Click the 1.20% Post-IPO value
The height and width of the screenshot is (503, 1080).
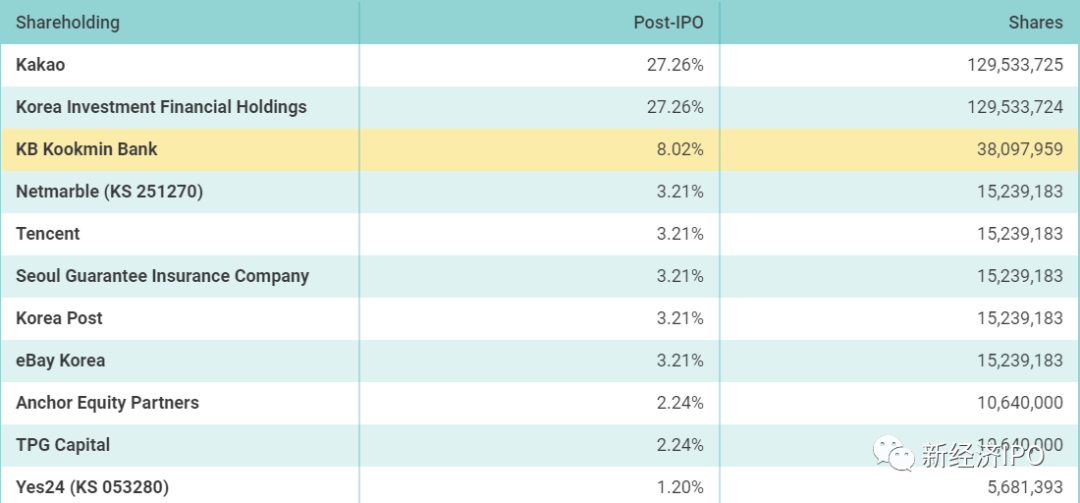pos(680,487)
